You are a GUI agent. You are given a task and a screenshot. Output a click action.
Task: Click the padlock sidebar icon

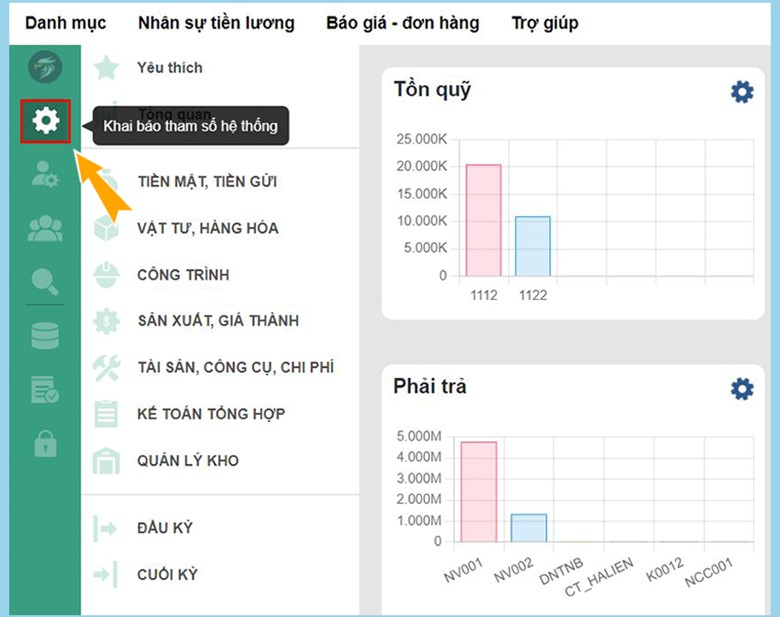pyautogui.click(x=45, y=443)
